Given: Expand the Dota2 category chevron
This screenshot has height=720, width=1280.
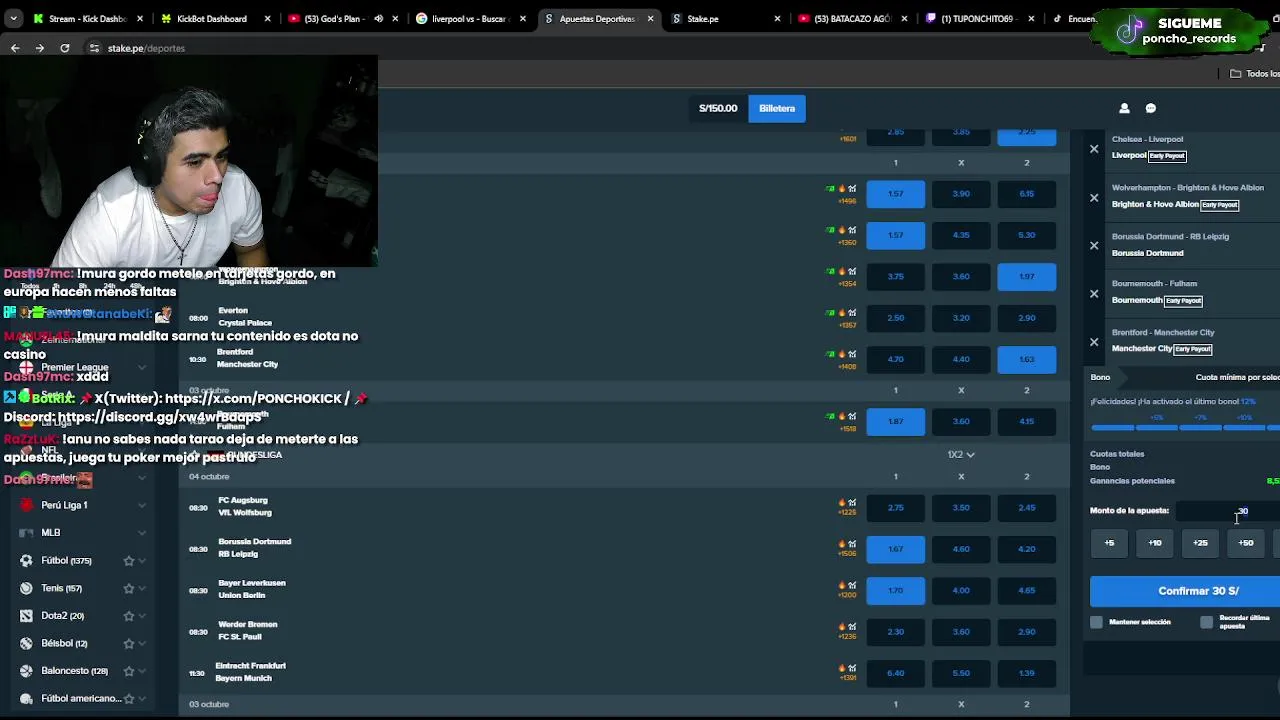Looking at the screenshot, I should click(142, 615).
